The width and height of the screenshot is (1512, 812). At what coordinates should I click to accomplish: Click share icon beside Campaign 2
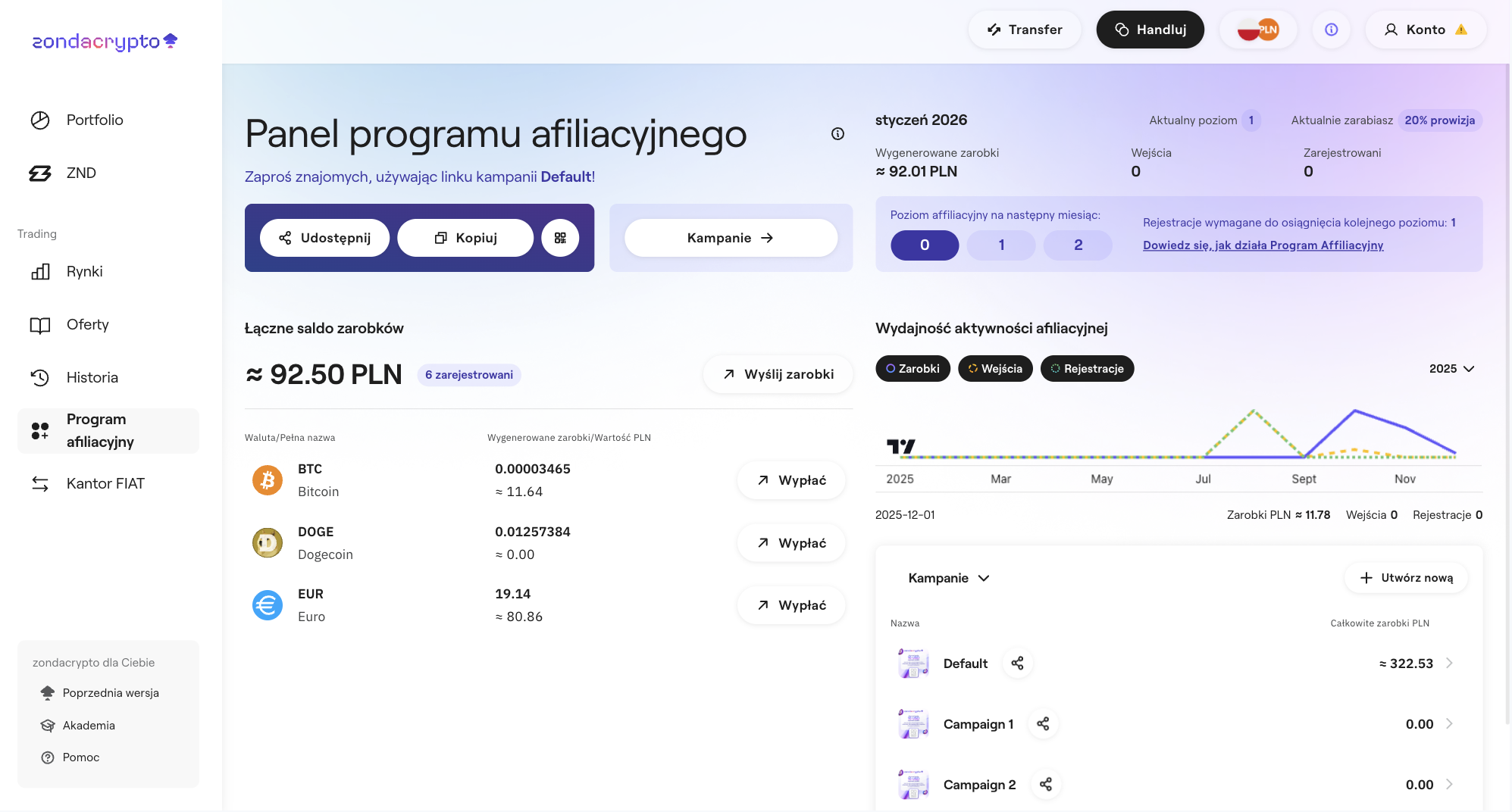1045,785
